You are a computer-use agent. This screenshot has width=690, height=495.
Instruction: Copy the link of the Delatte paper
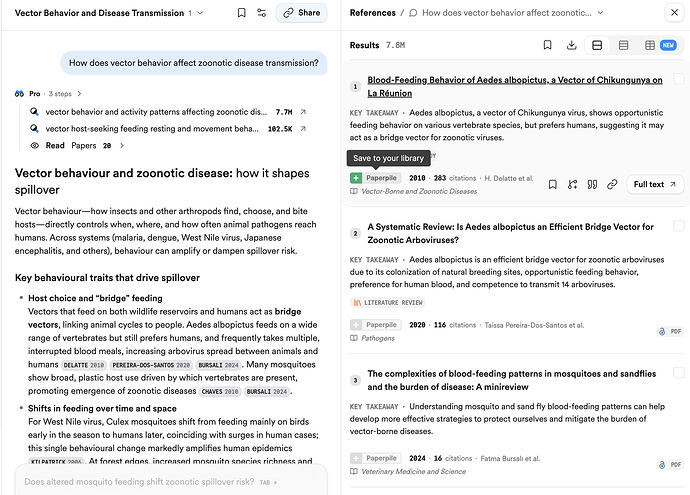click(x=612, y=184)
